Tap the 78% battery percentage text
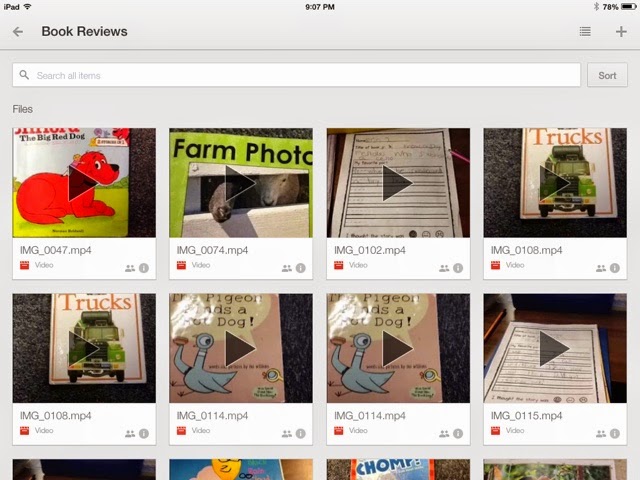The height and width of the screenshot is (480, 640). [x=610, y=7]
